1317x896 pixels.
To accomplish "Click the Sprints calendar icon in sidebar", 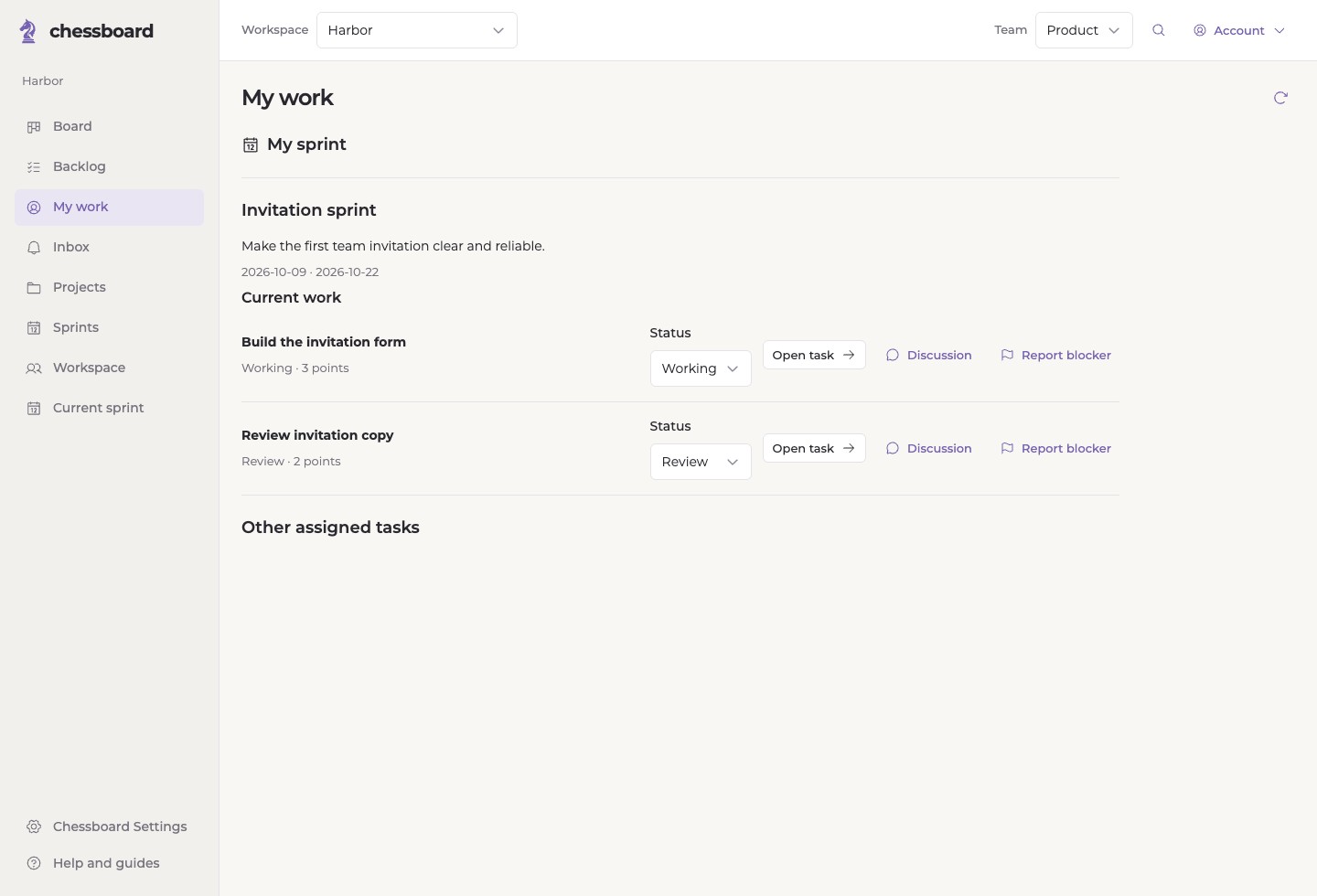I will (34, 328).
